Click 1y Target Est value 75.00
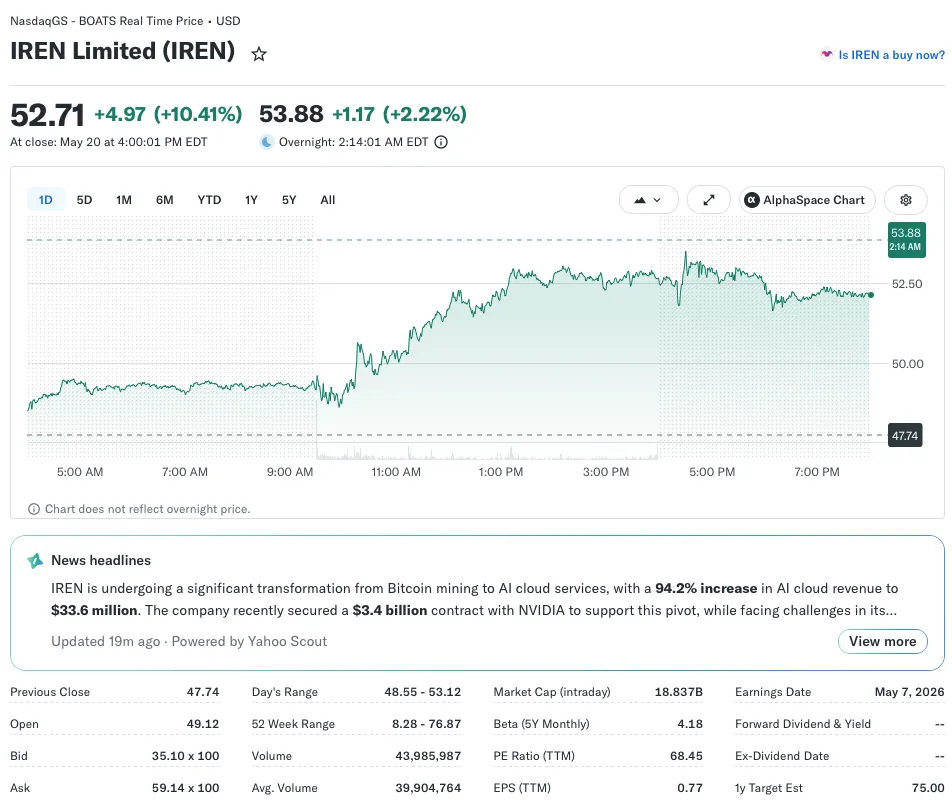Image resolution: width=952 pixels, height=812 pixels. pos(928,788)
